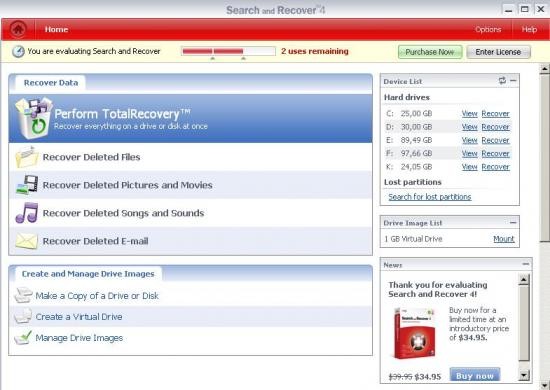Click the Purchase Now button

point(430,52)
